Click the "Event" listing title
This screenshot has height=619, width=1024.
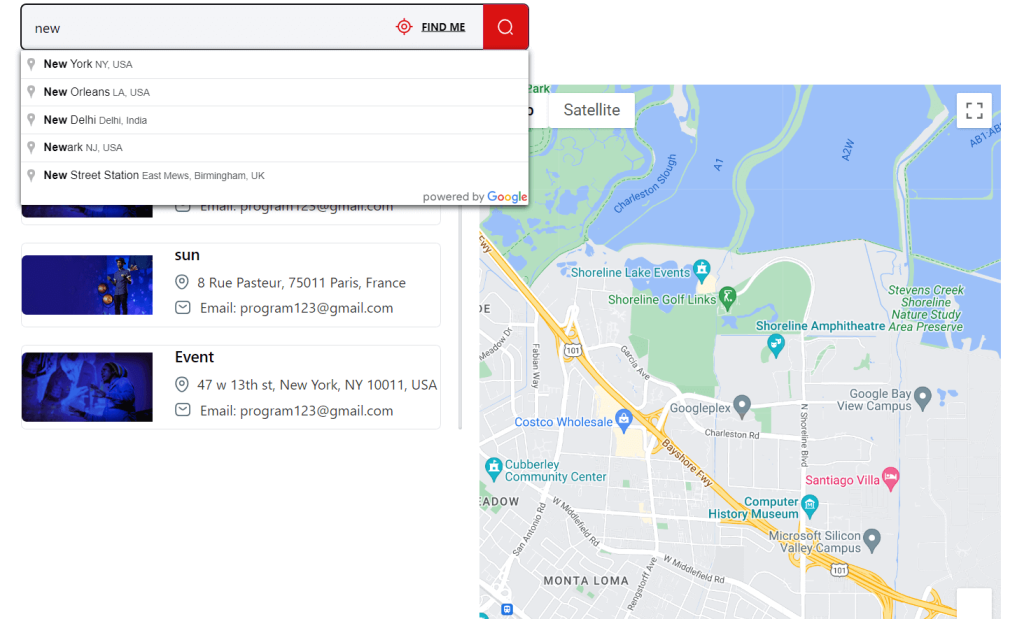point(194,357)
